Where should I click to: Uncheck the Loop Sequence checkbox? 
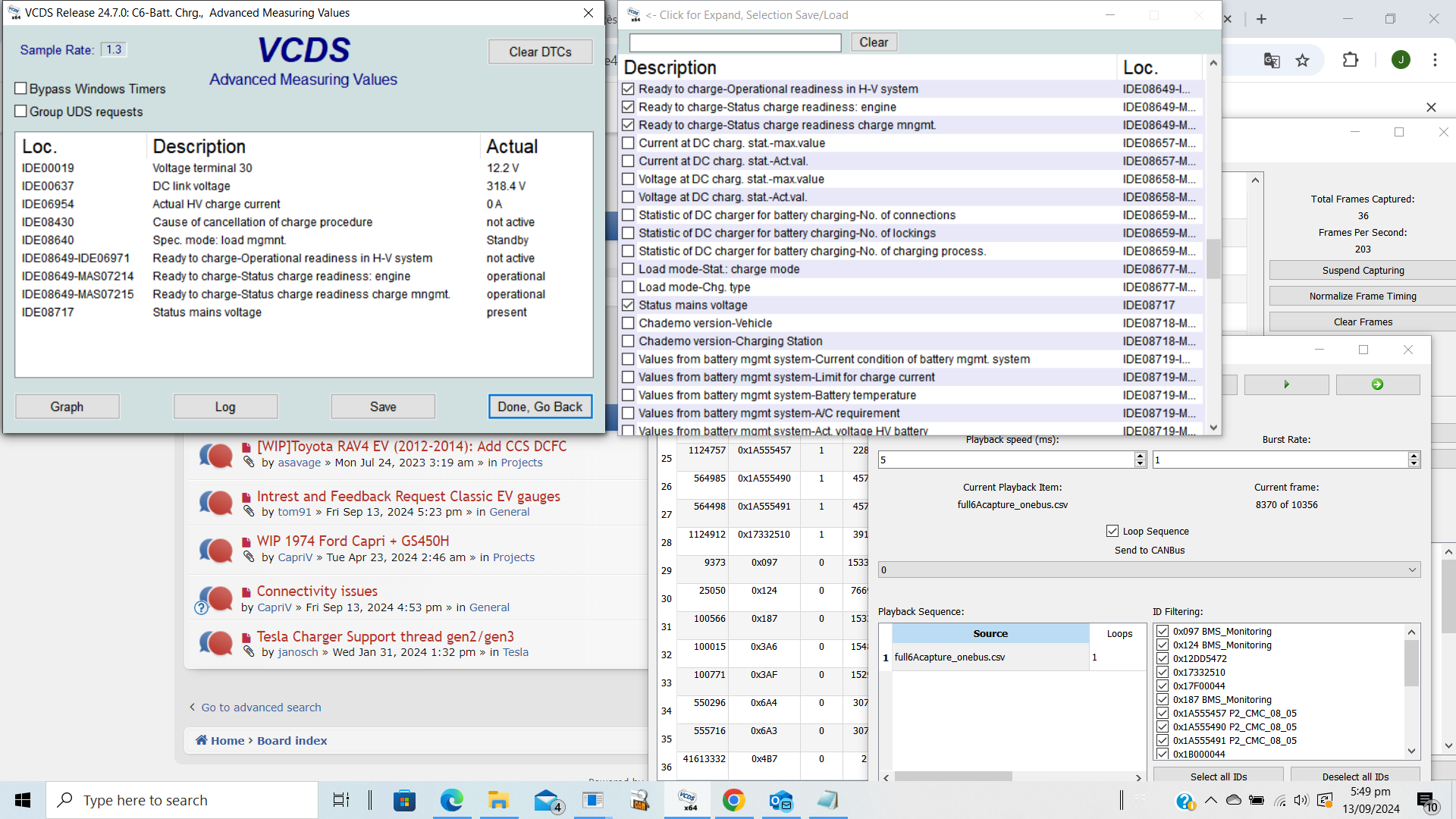pos(1112,531)
